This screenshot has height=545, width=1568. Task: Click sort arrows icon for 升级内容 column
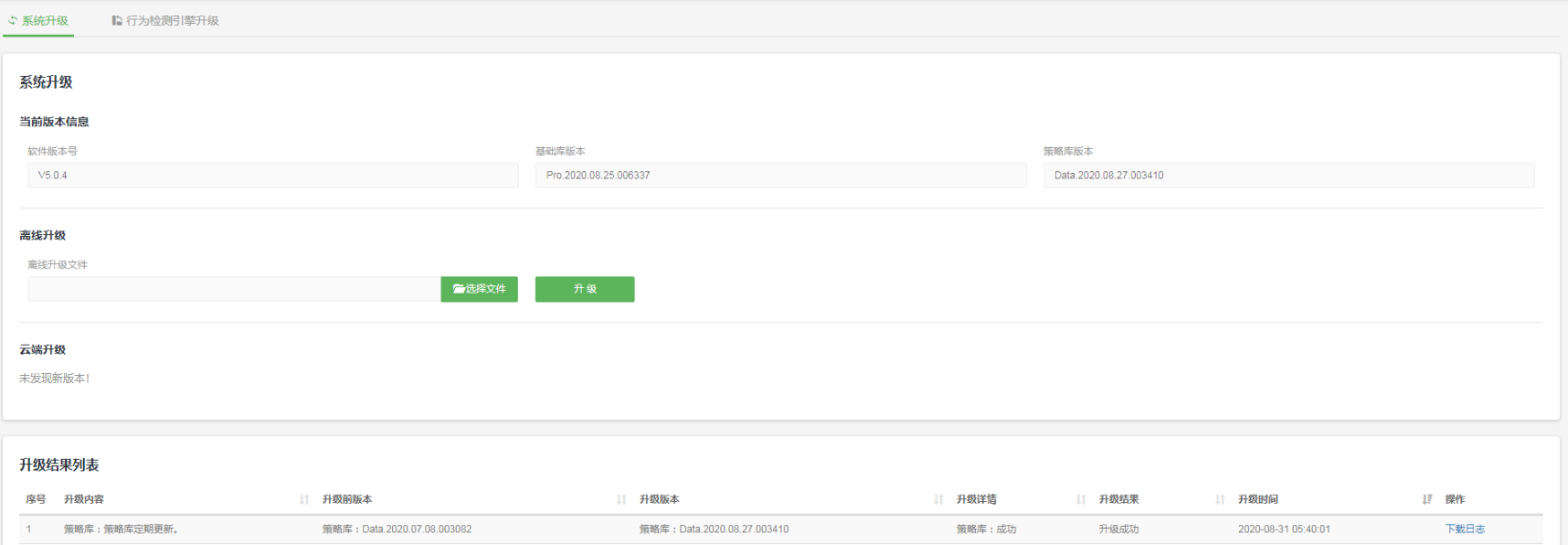pyautogui.click(x=304, y=499)
